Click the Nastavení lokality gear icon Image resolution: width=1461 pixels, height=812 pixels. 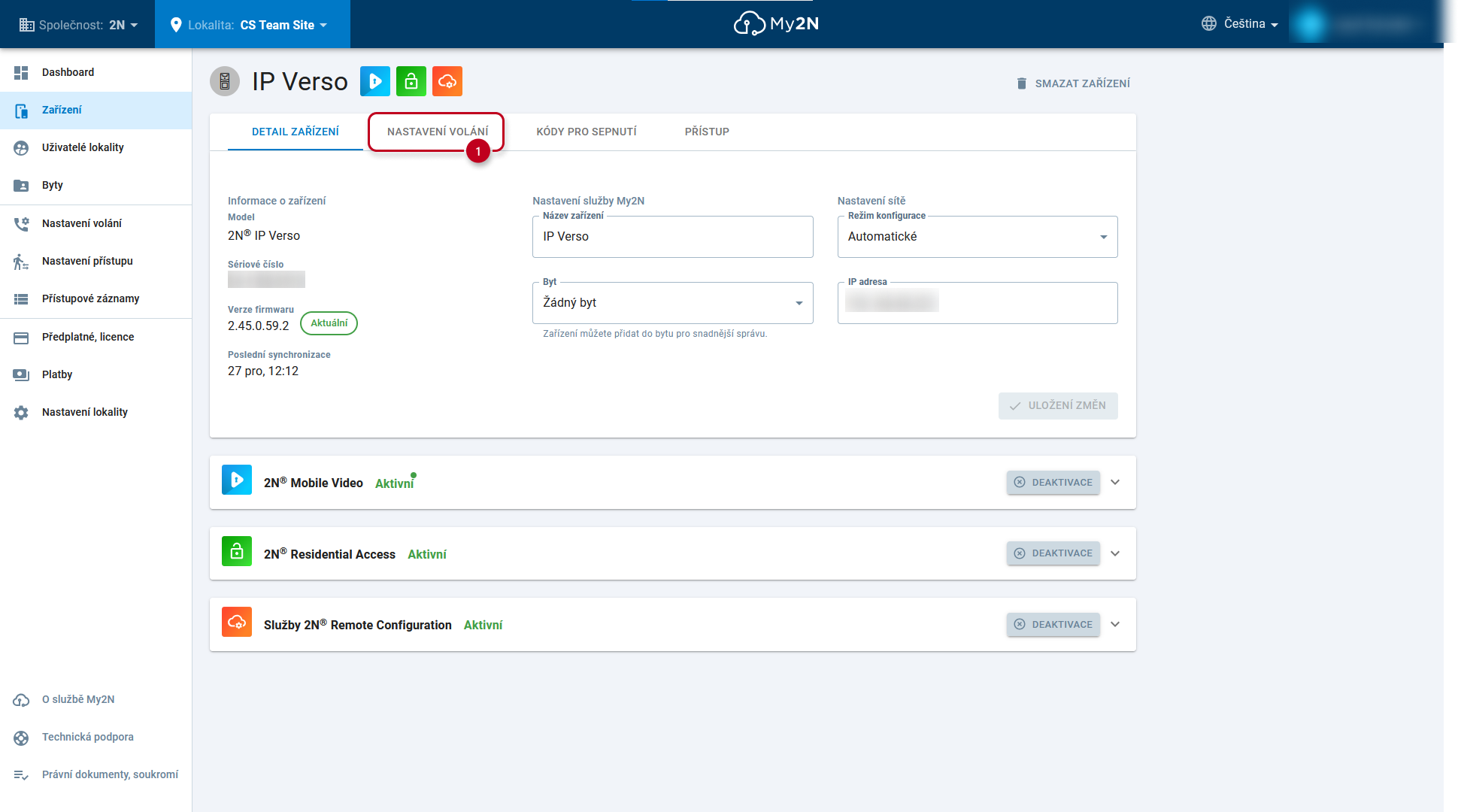21,413
